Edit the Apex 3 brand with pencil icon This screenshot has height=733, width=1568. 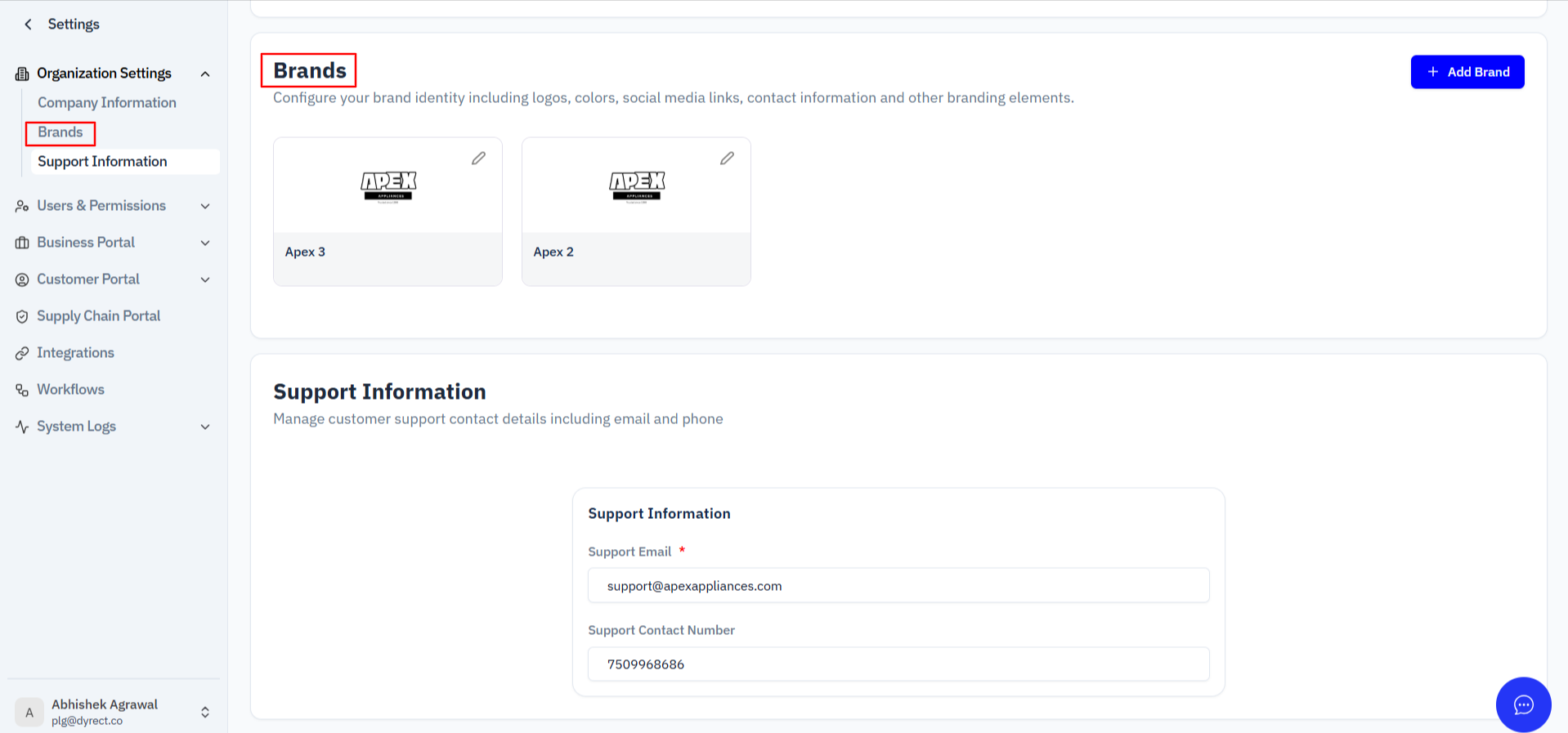point(478,159)
